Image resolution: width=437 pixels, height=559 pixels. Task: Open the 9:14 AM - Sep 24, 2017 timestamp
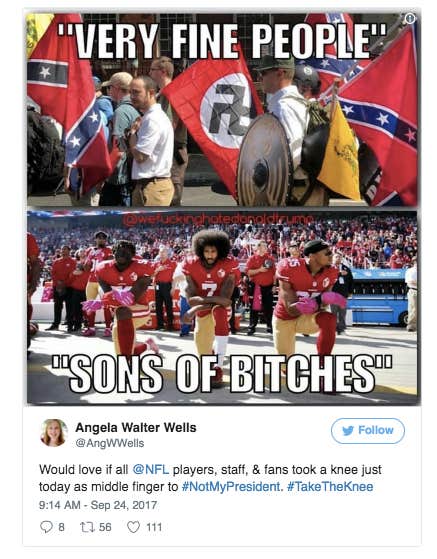click(x=98, y=505)
